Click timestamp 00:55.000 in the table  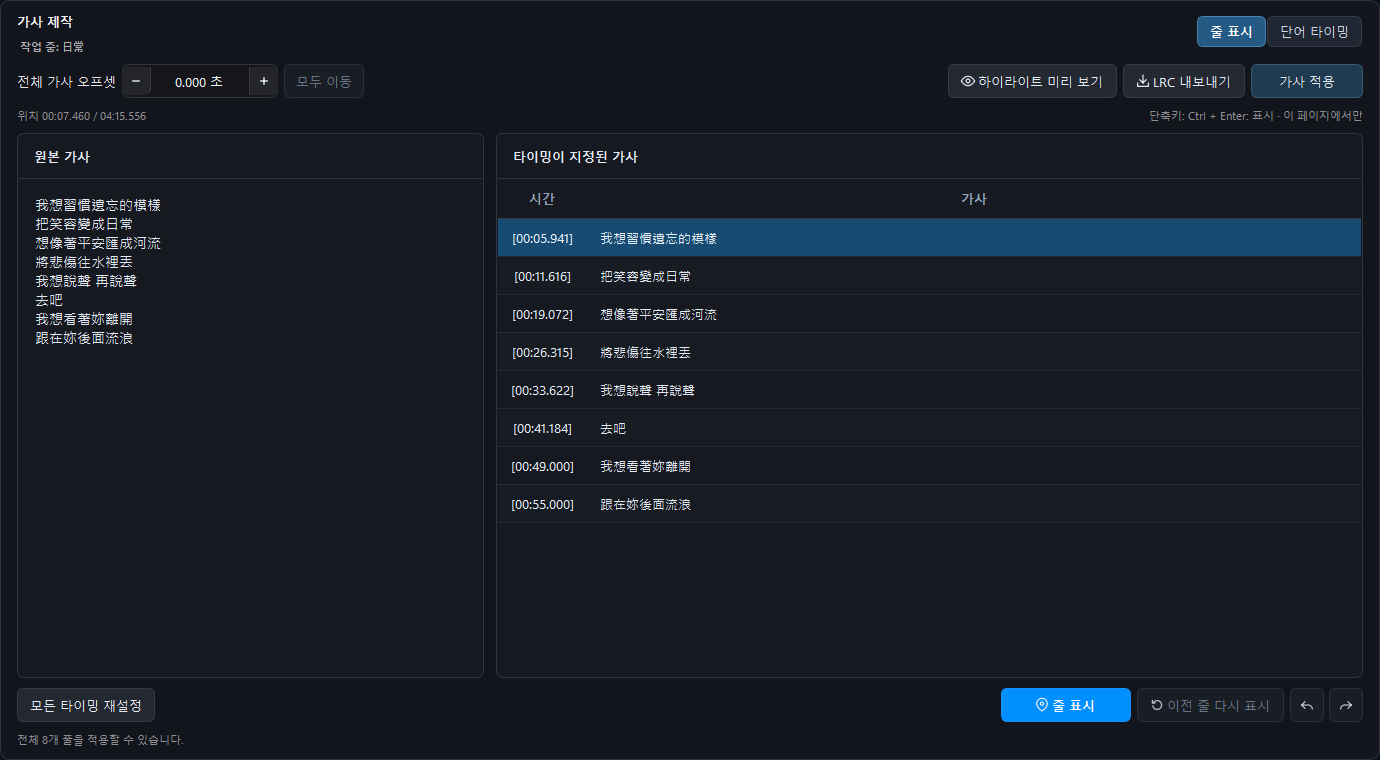click(542, 504)
